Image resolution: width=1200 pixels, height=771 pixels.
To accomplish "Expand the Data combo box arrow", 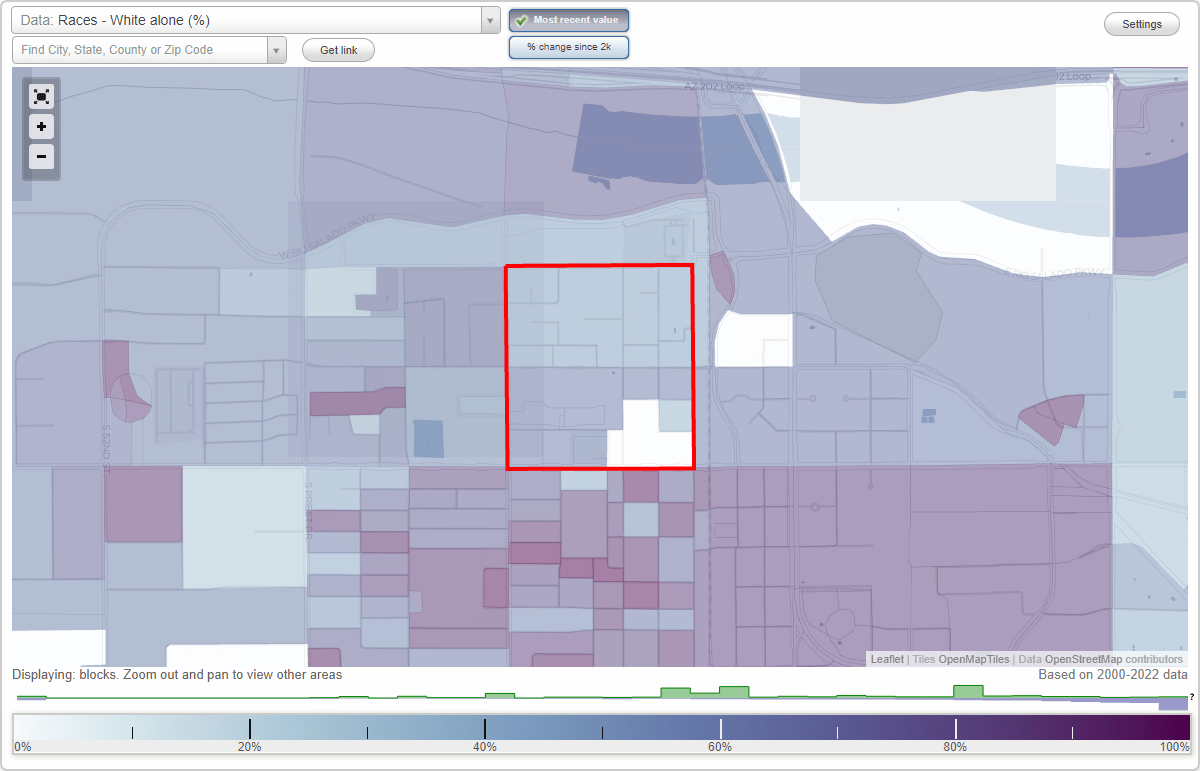I will (x=488, y=19).
